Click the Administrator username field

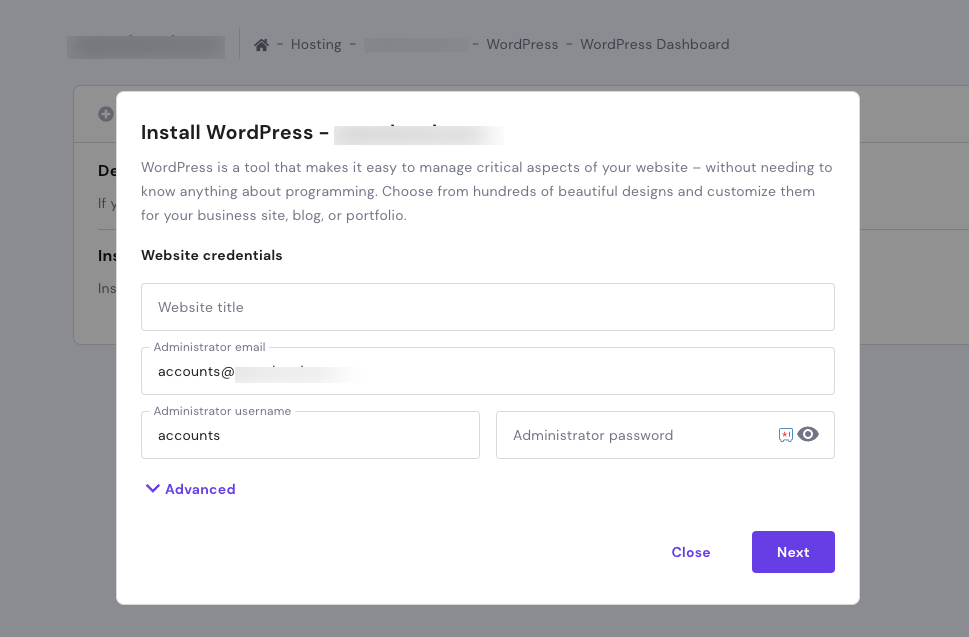pos(310,435)
